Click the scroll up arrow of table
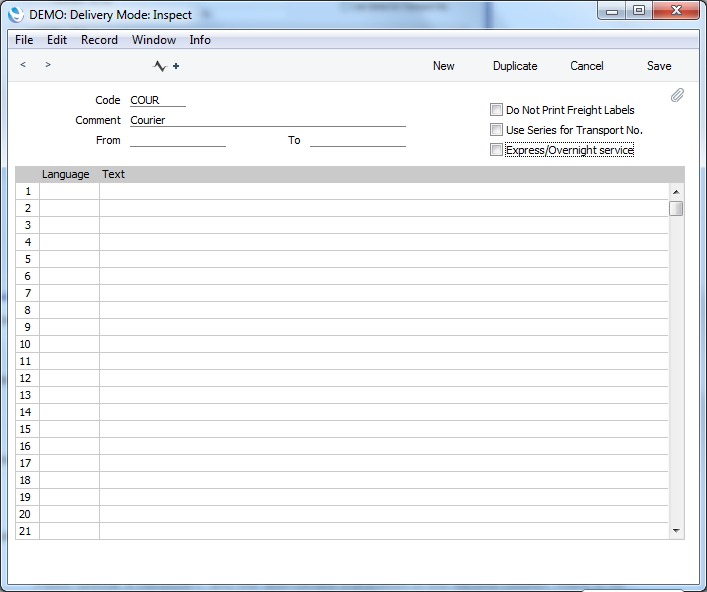Screen dimensions: 707x592 676,192
